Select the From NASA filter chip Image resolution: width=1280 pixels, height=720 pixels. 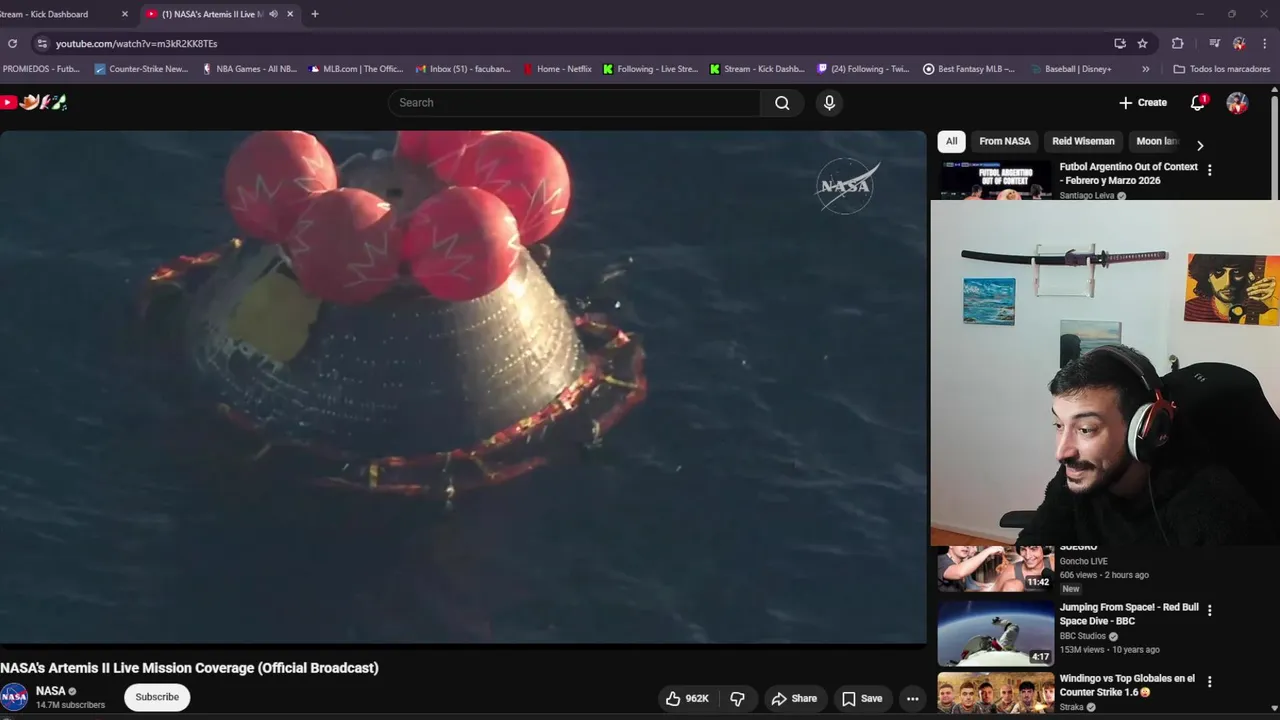(x=1004, y=141)
